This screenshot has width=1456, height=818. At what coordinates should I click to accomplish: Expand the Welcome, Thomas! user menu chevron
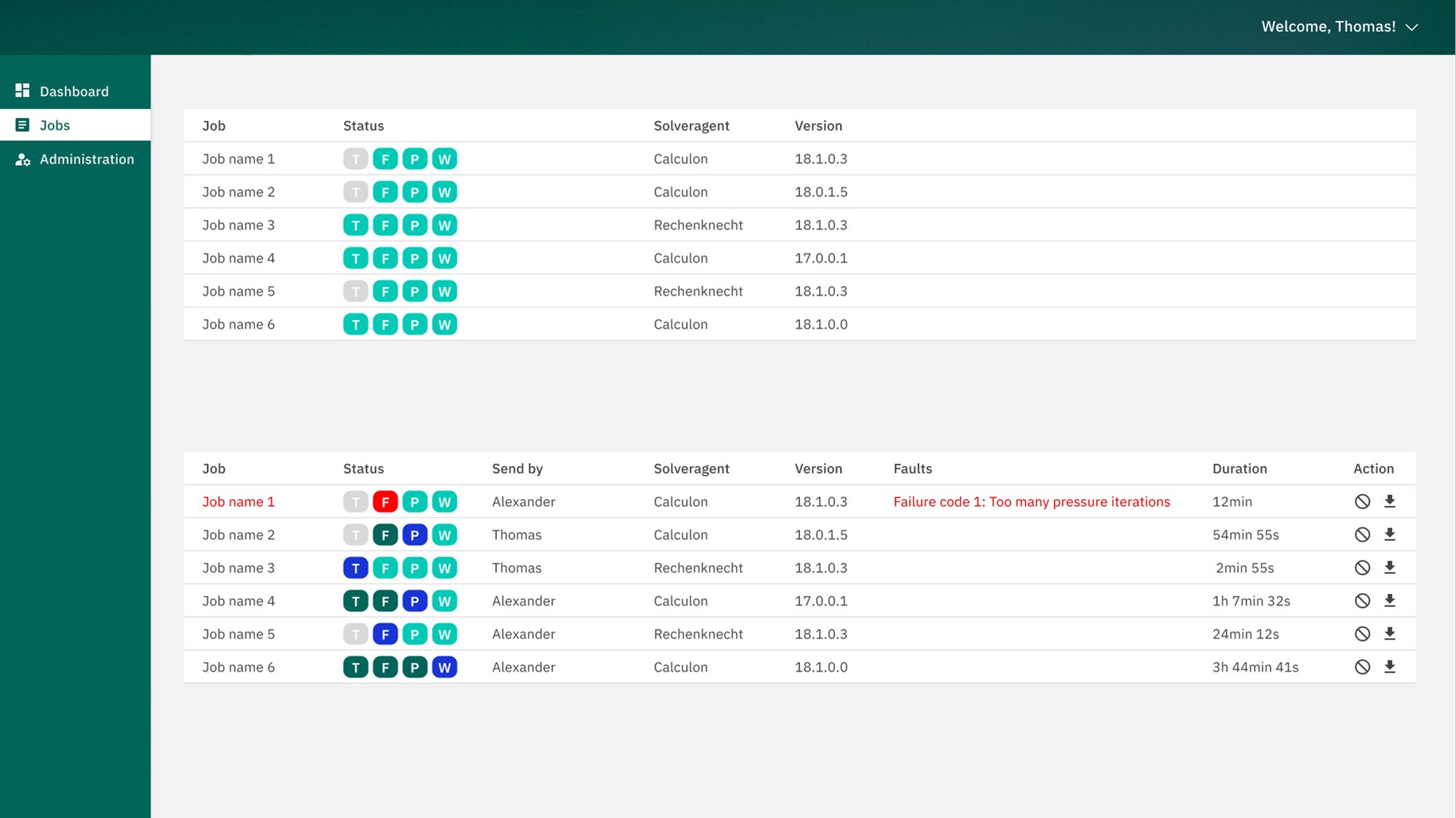click(x=1412, y=27)
